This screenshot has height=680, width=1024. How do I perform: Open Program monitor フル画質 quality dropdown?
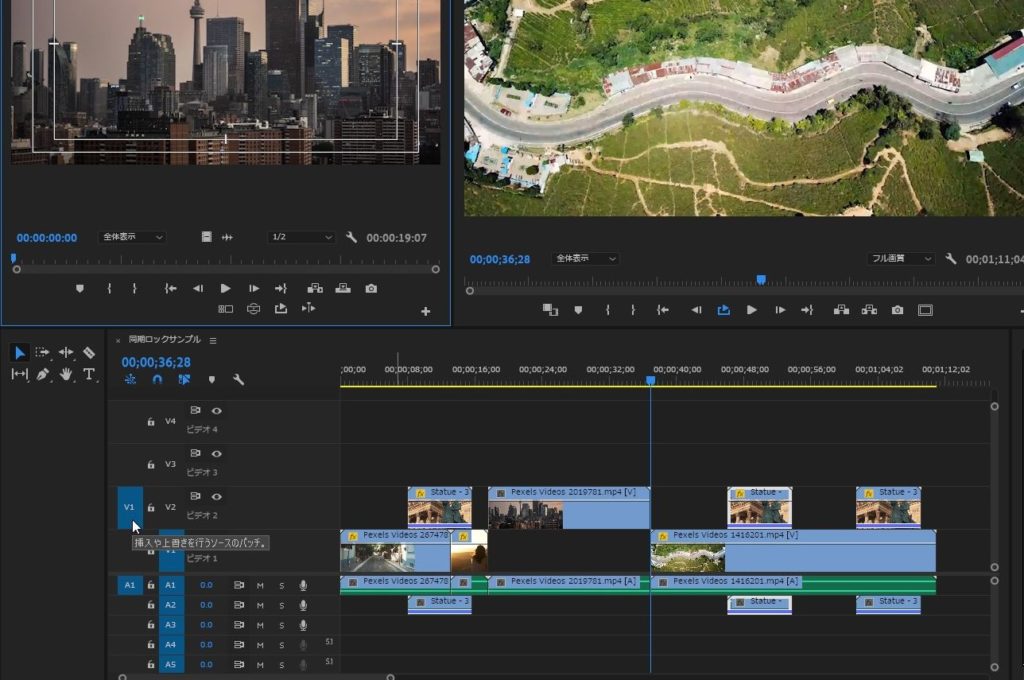900,259
